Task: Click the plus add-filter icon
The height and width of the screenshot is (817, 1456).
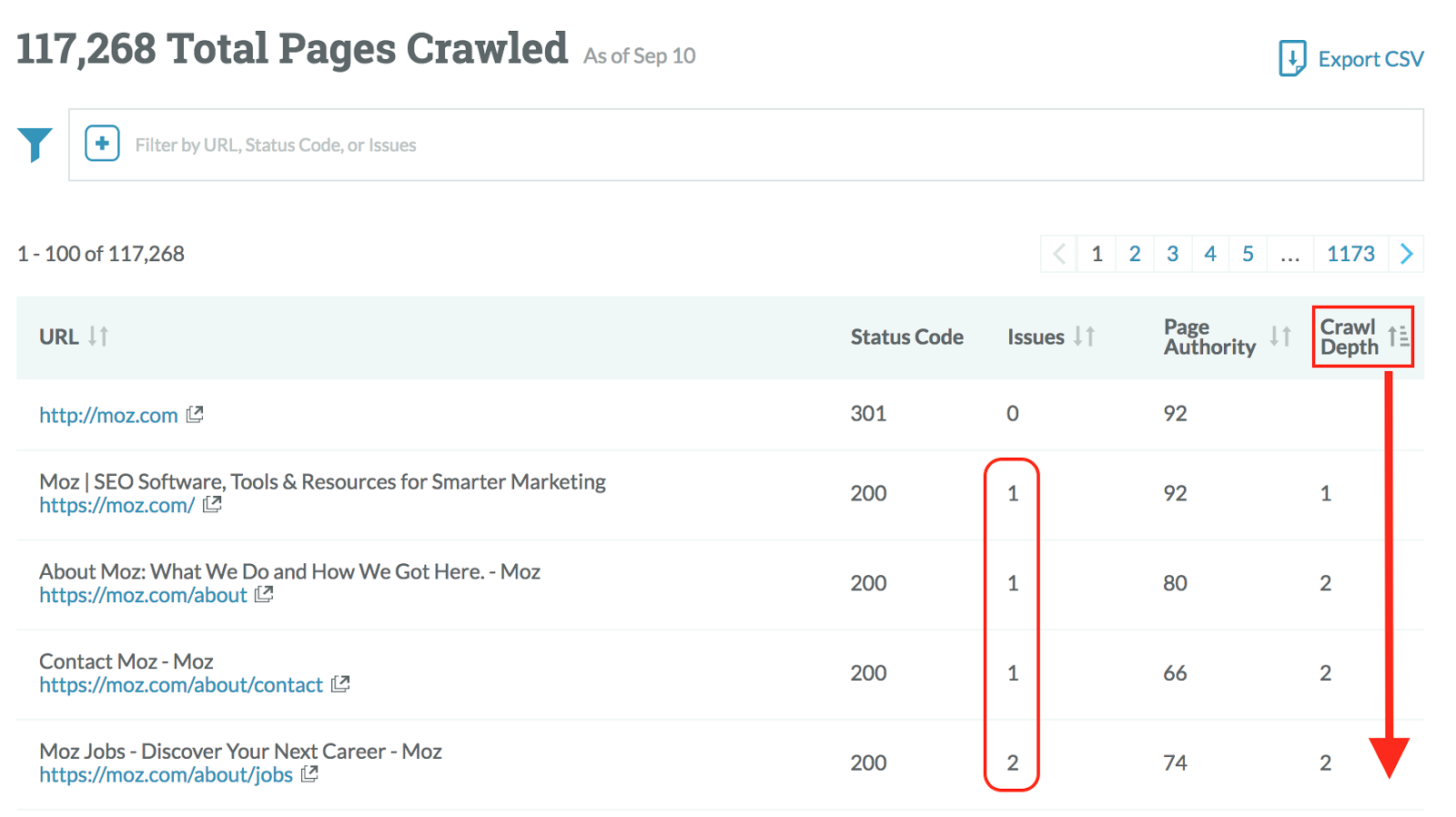Action: 102,144
